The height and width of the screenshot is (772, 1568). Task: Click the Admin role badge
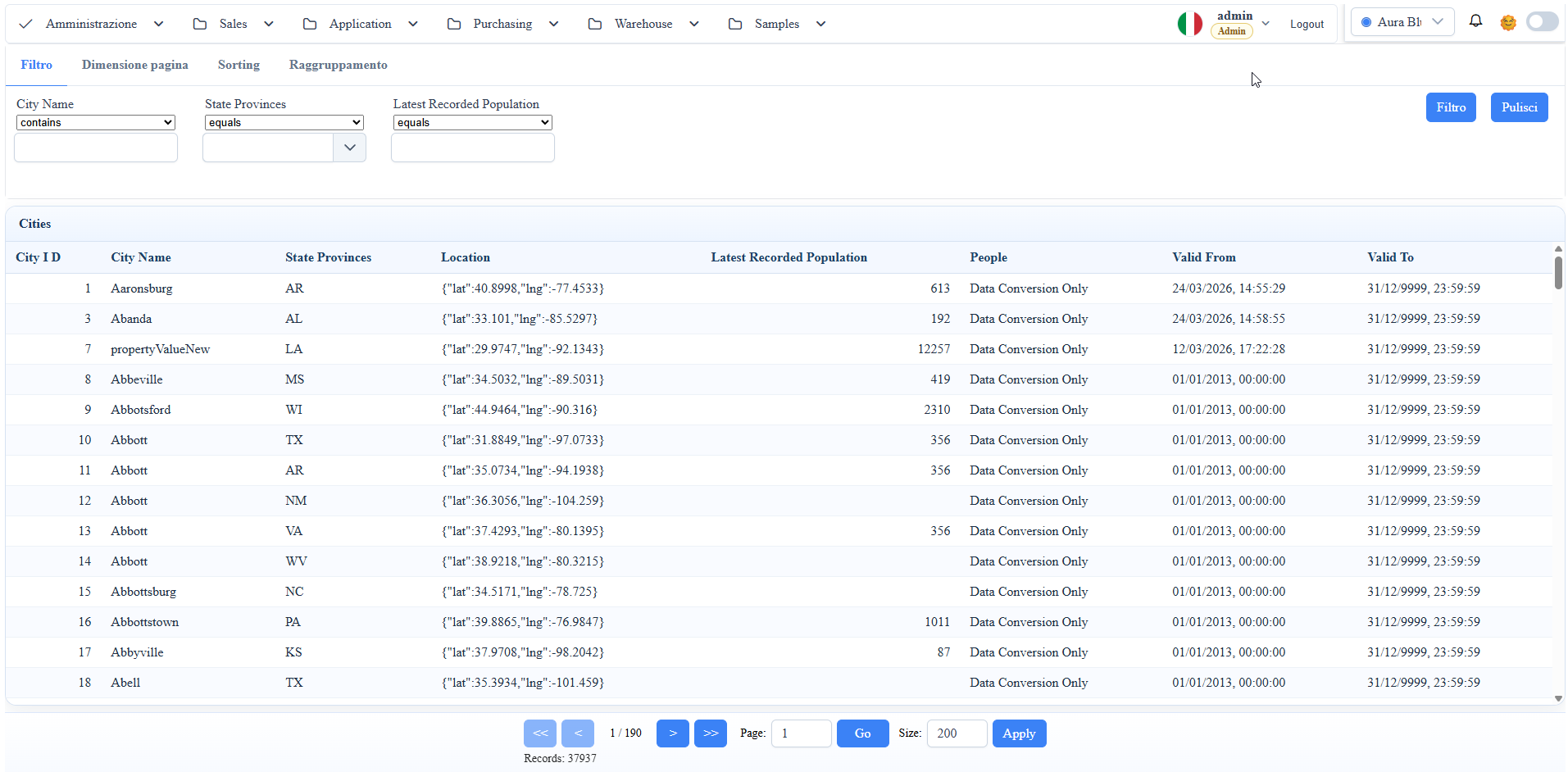[x=1232, y=31]
